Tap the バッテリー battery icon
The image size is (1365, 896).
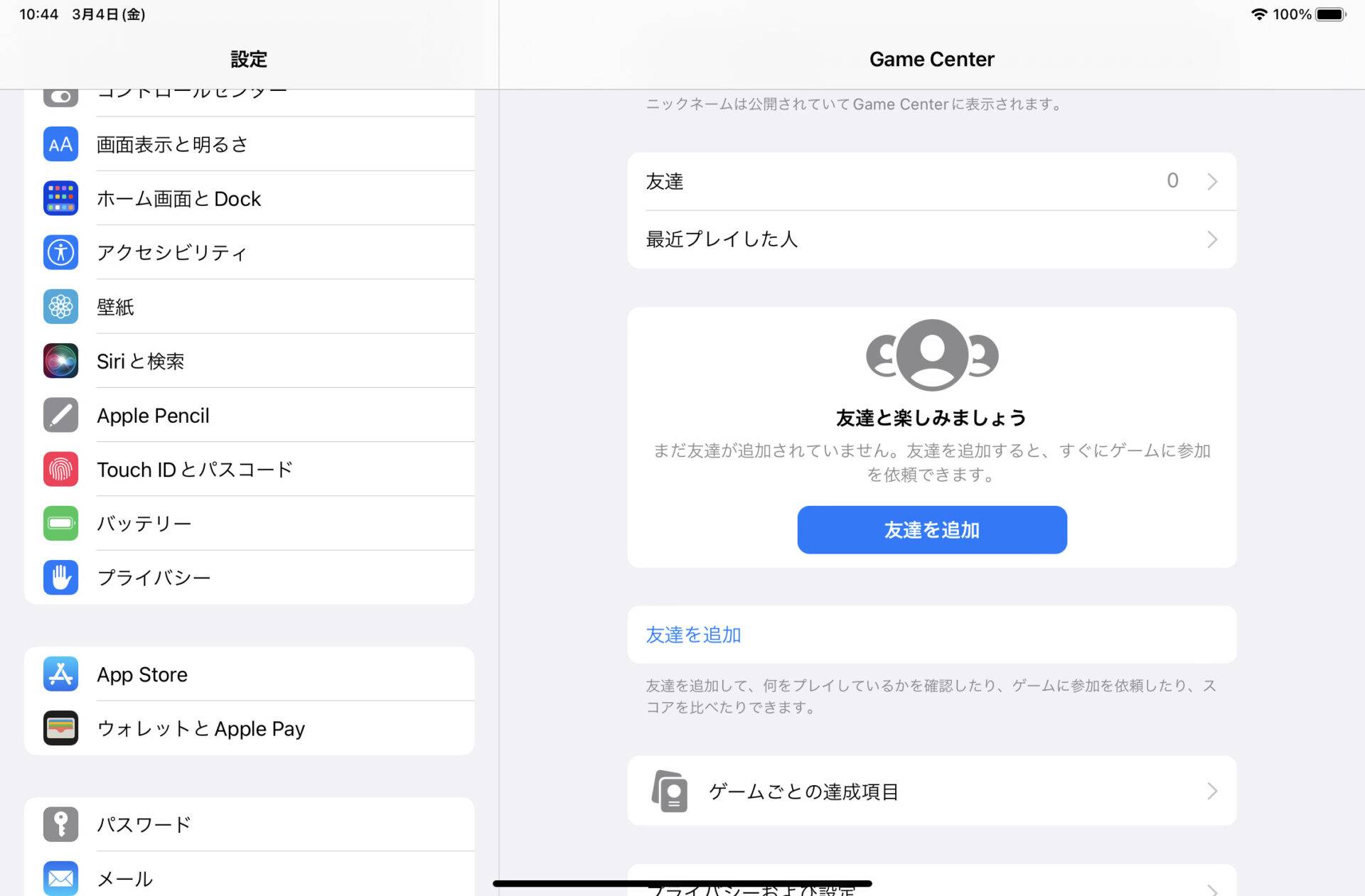point(60,523)
